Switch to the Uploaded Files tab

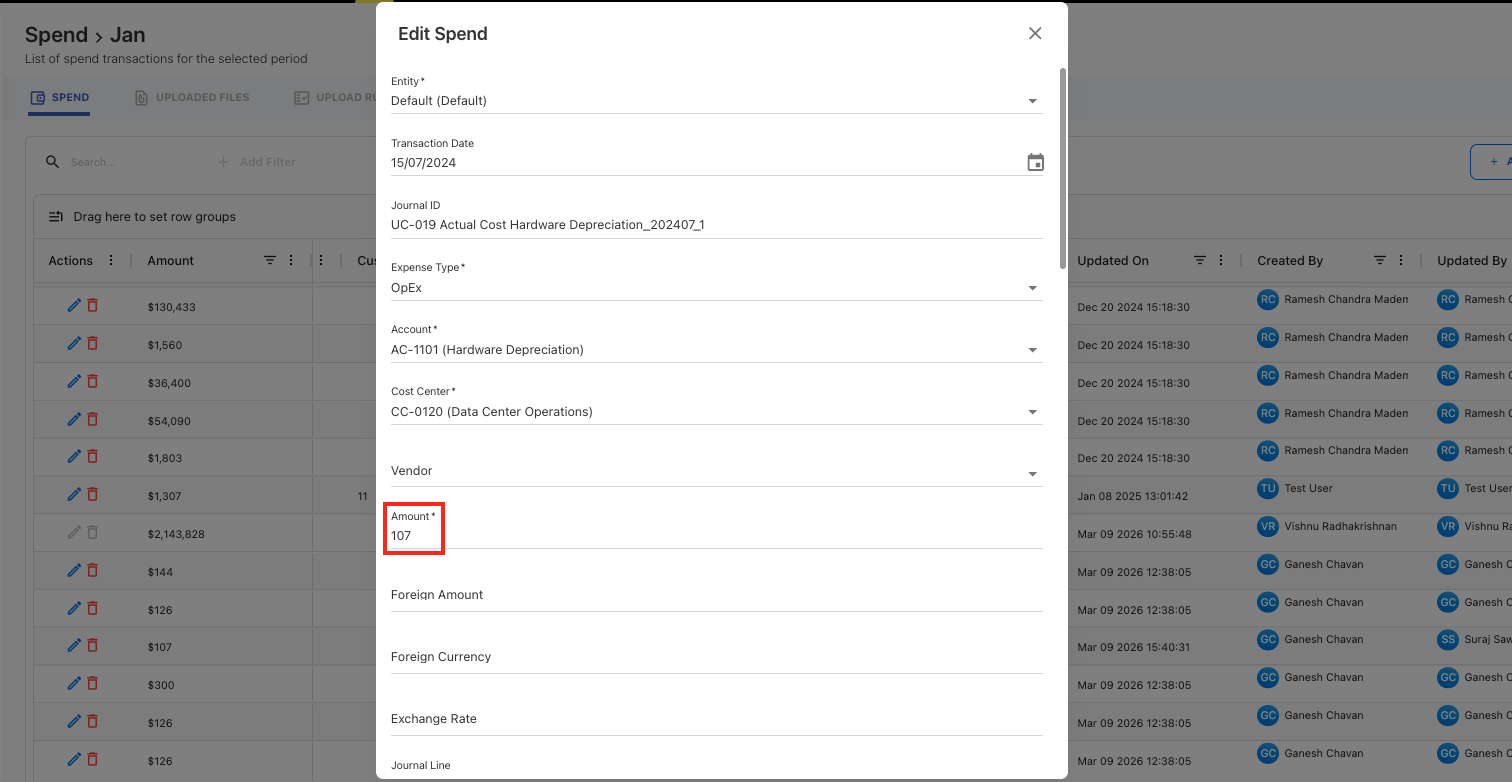click(x=193, y=98)
